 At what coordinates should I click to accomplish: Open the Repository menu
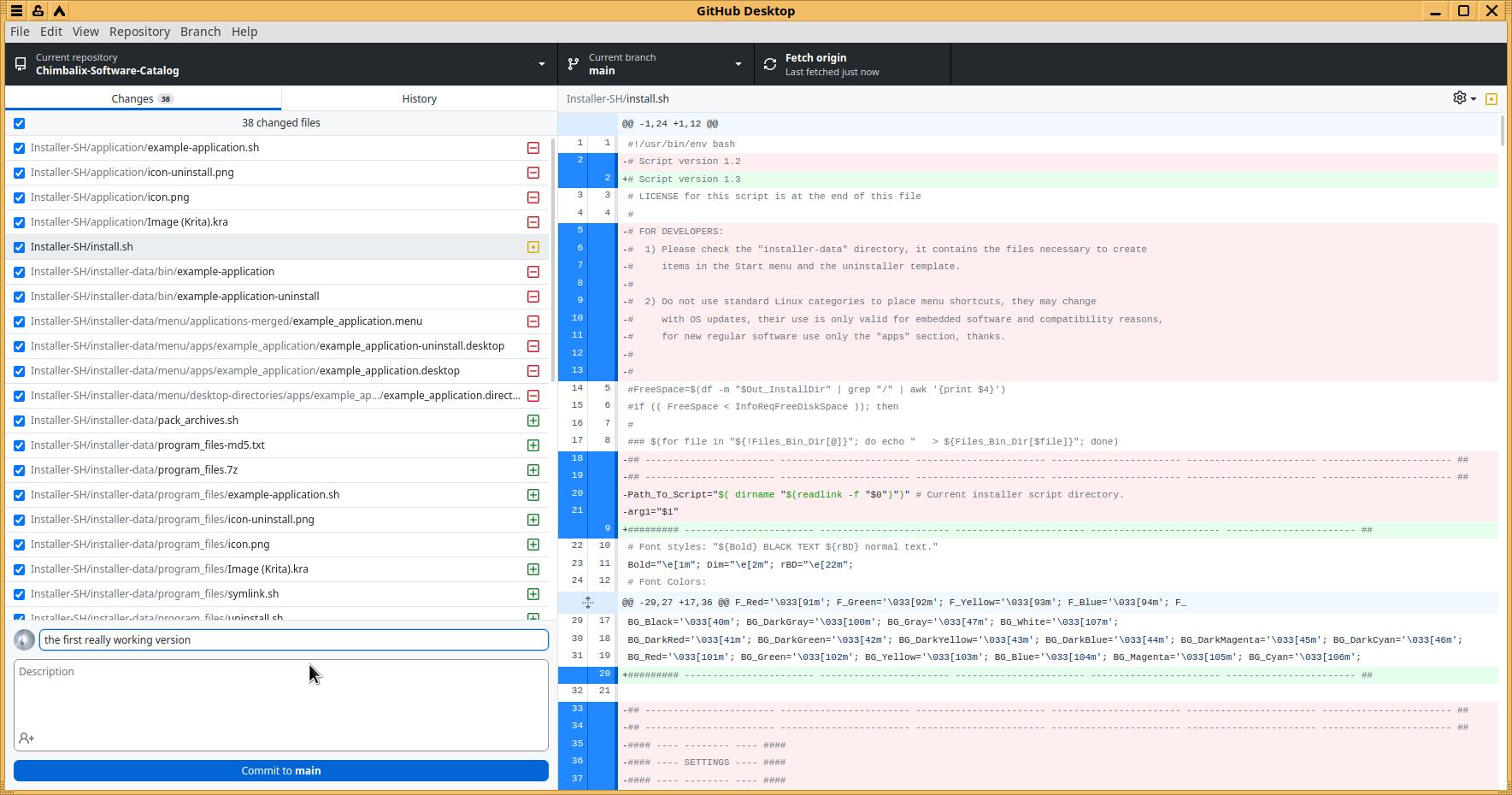[x=139, y=32]
